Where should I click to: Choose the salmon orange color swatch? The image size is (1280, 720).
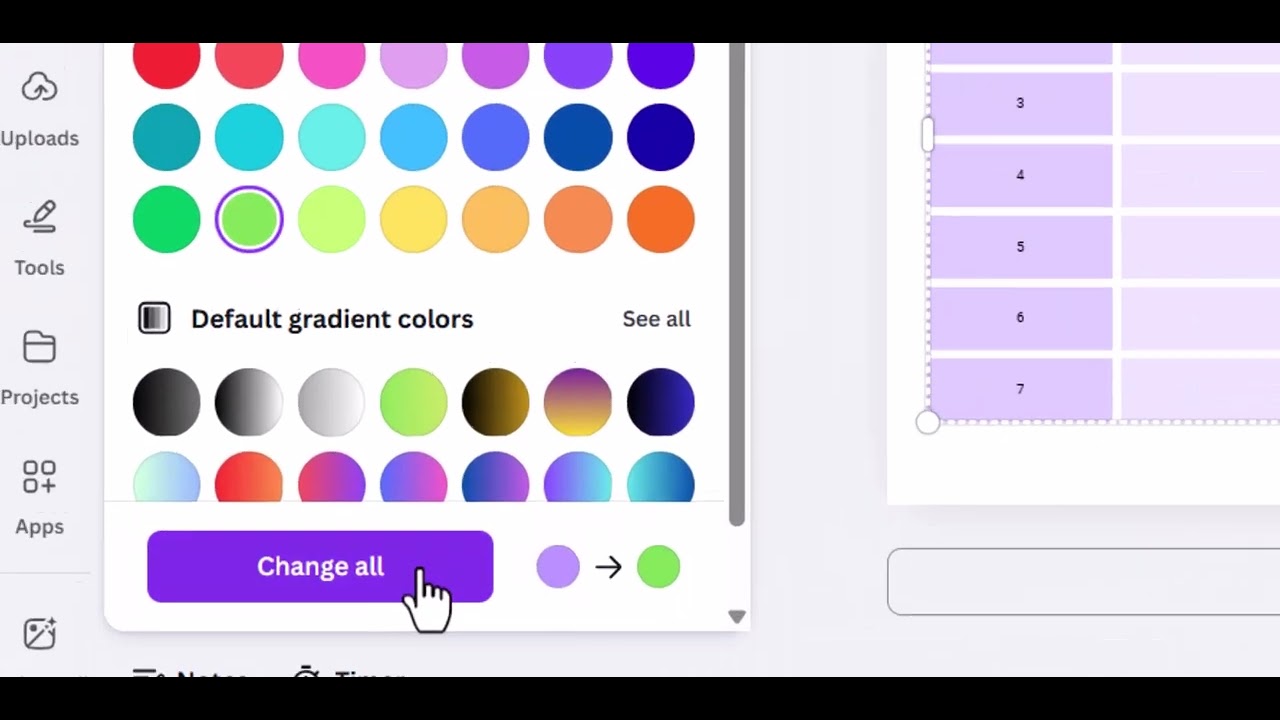point(578,219)
